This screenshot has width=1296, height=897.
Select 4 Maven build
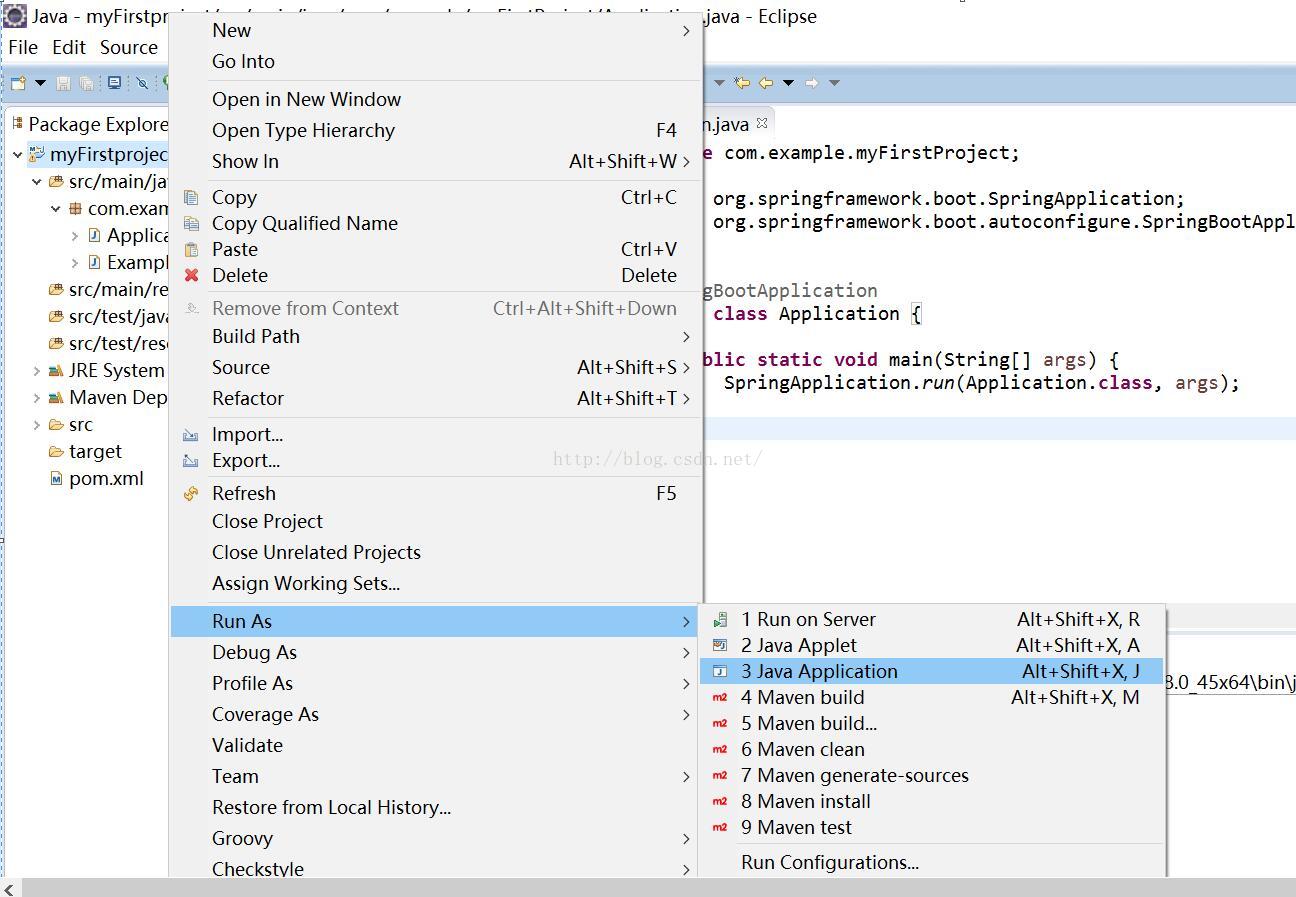pos(932,697)
